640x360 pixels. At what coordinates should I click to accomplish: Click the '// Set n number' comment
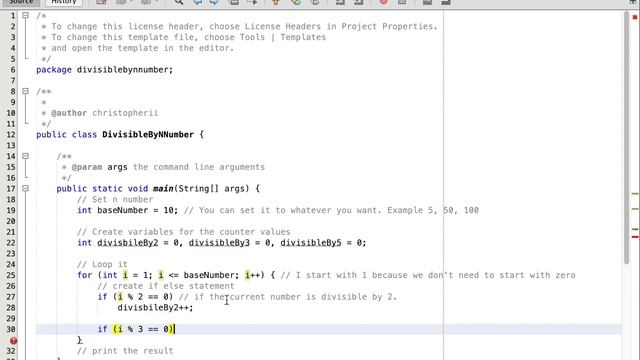[115, 200]
